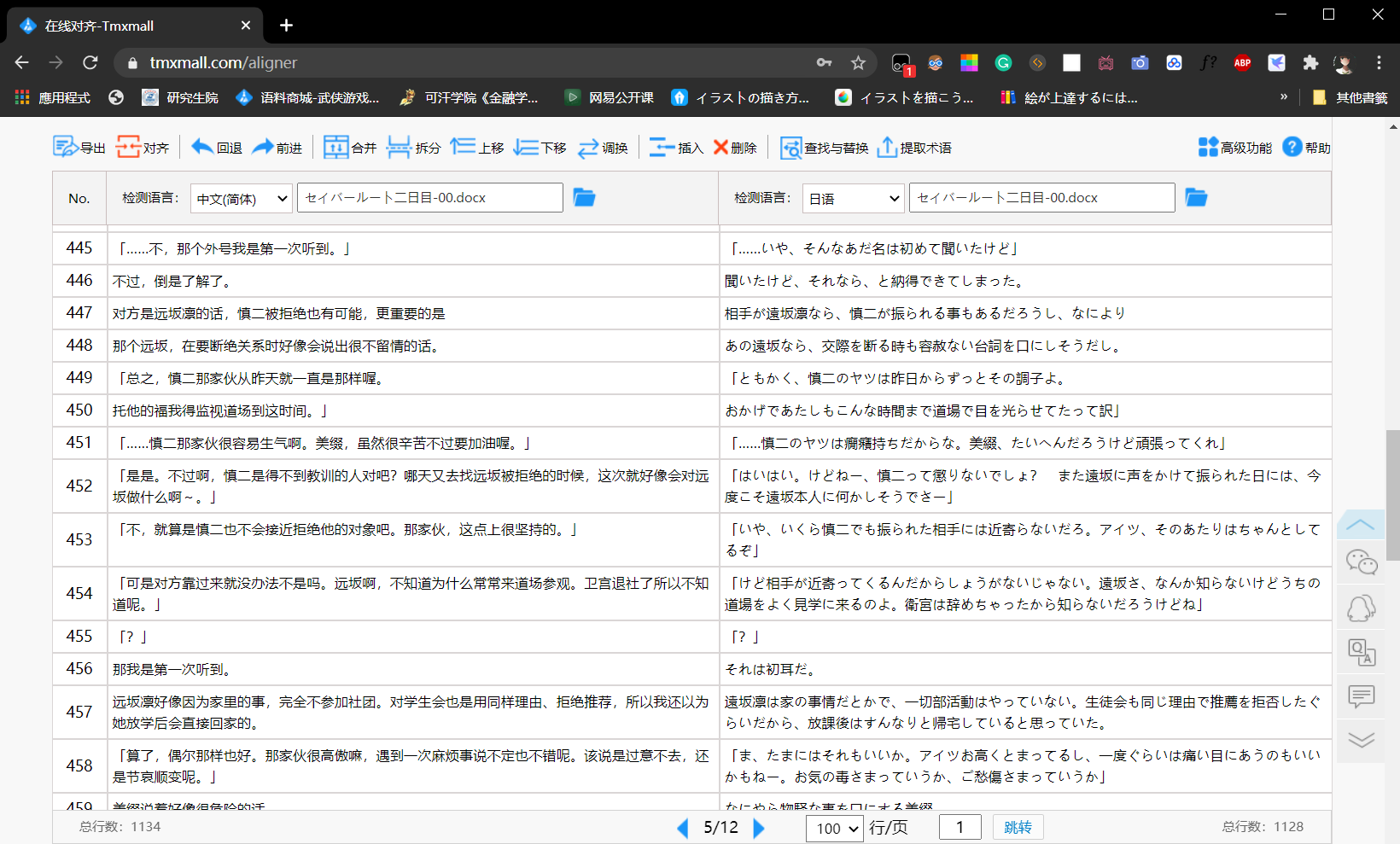Redo with the 前进 arrow

[277, 148]
